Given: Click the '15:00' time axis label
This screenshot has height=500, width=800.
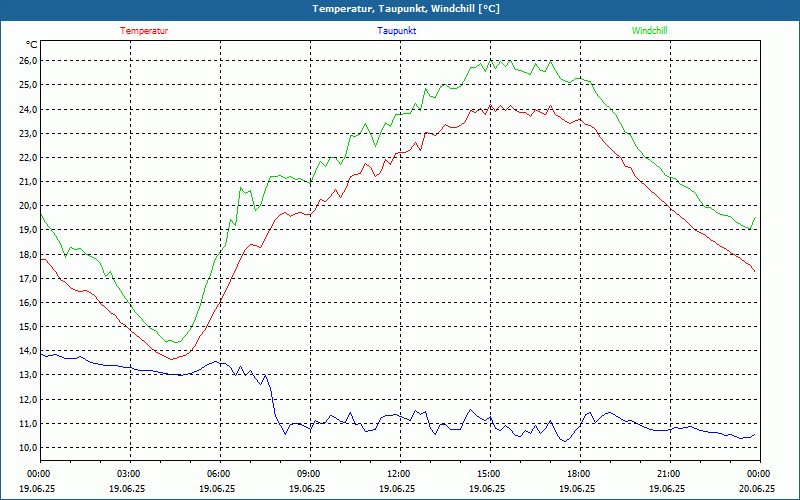Looking at the screenshot, I should 488,474.
